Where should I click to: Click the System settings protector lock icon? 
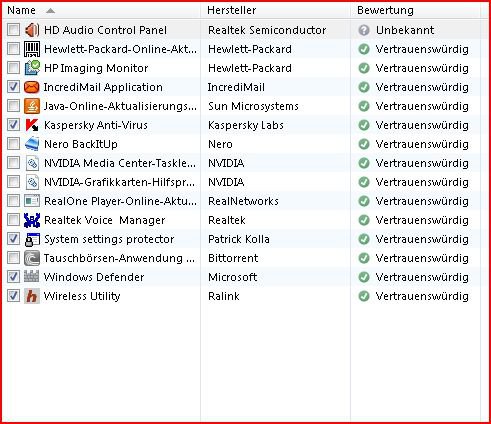click(32, 239)
